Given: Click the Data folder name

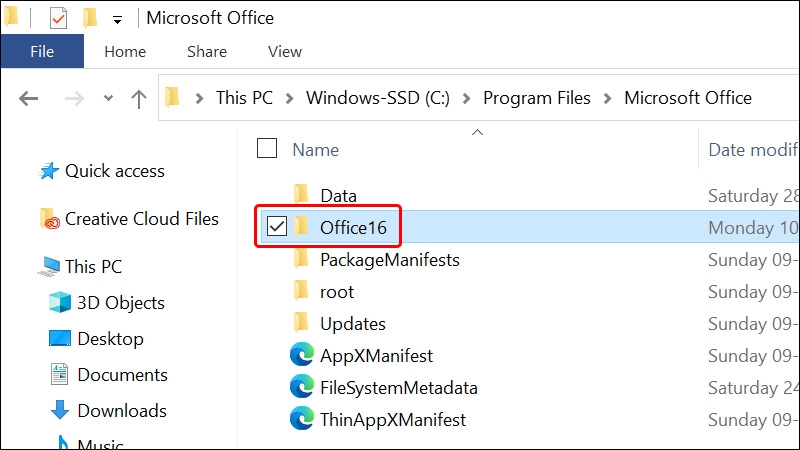Looking at the screenshot, I should pos(338,196).
